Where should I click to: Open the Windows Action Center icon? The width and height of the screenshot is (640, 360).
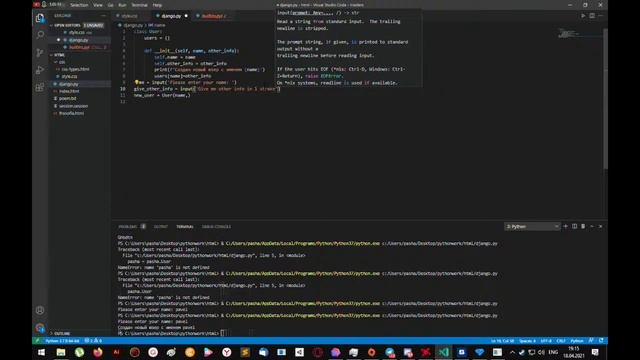pyautogui.click(x=595, y=352)
